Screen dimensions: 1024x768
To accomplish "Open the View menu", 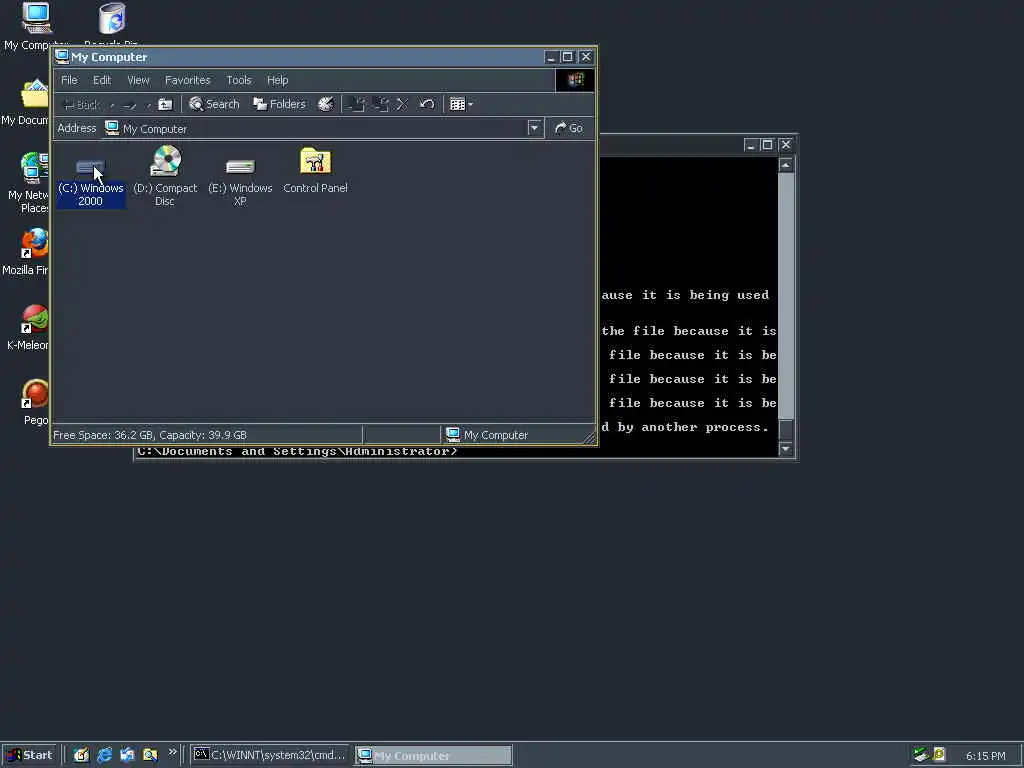I will coord(138,80).
